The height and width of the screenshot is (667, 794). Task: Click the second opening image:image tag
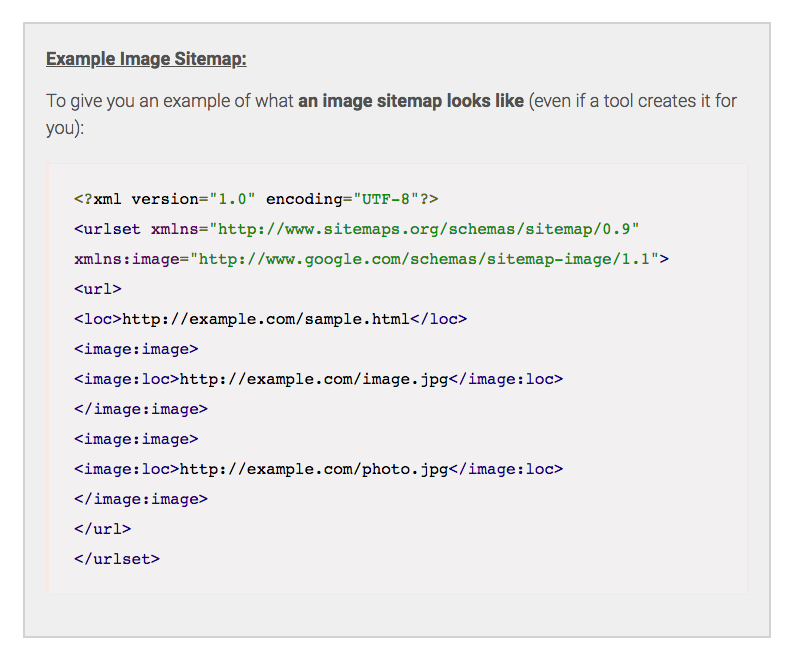click(136, 439)
